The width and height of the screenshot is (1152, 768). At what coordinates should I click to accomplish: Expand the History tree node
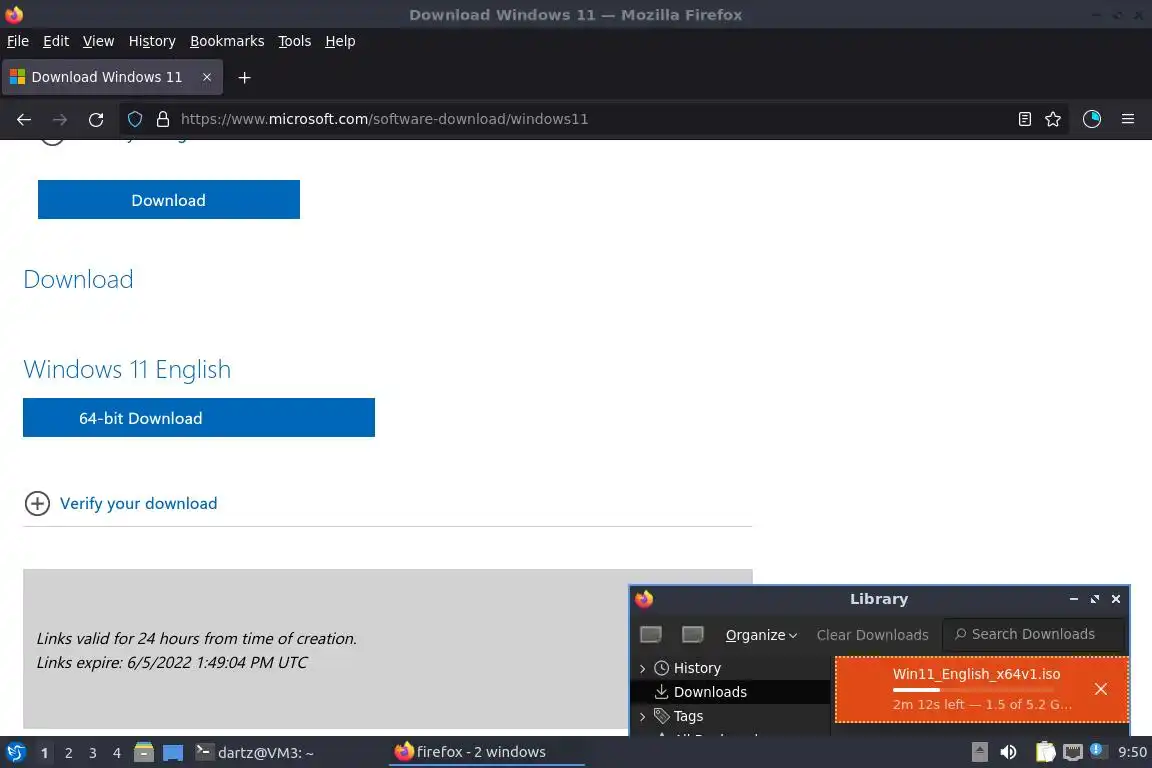643,668
